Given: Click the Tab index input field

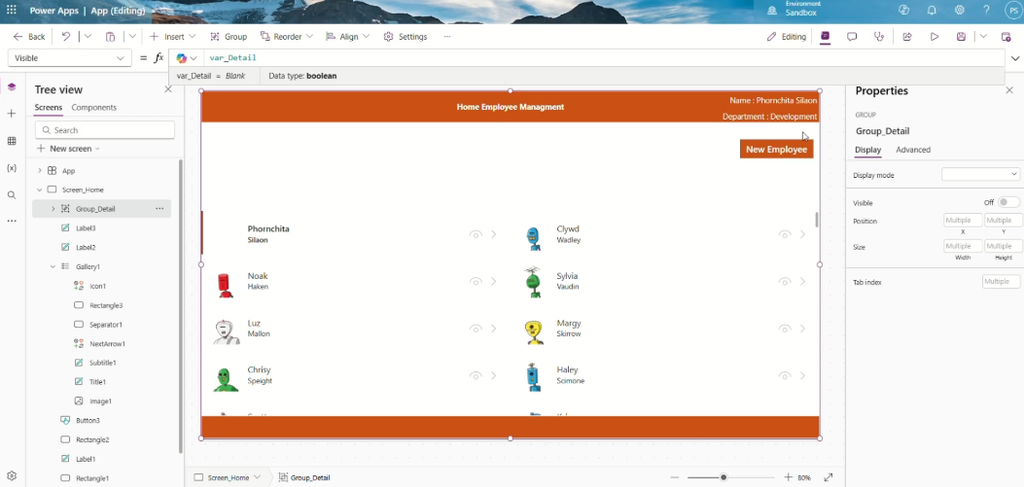Looking at the screenshot, I should [1000, 281].
